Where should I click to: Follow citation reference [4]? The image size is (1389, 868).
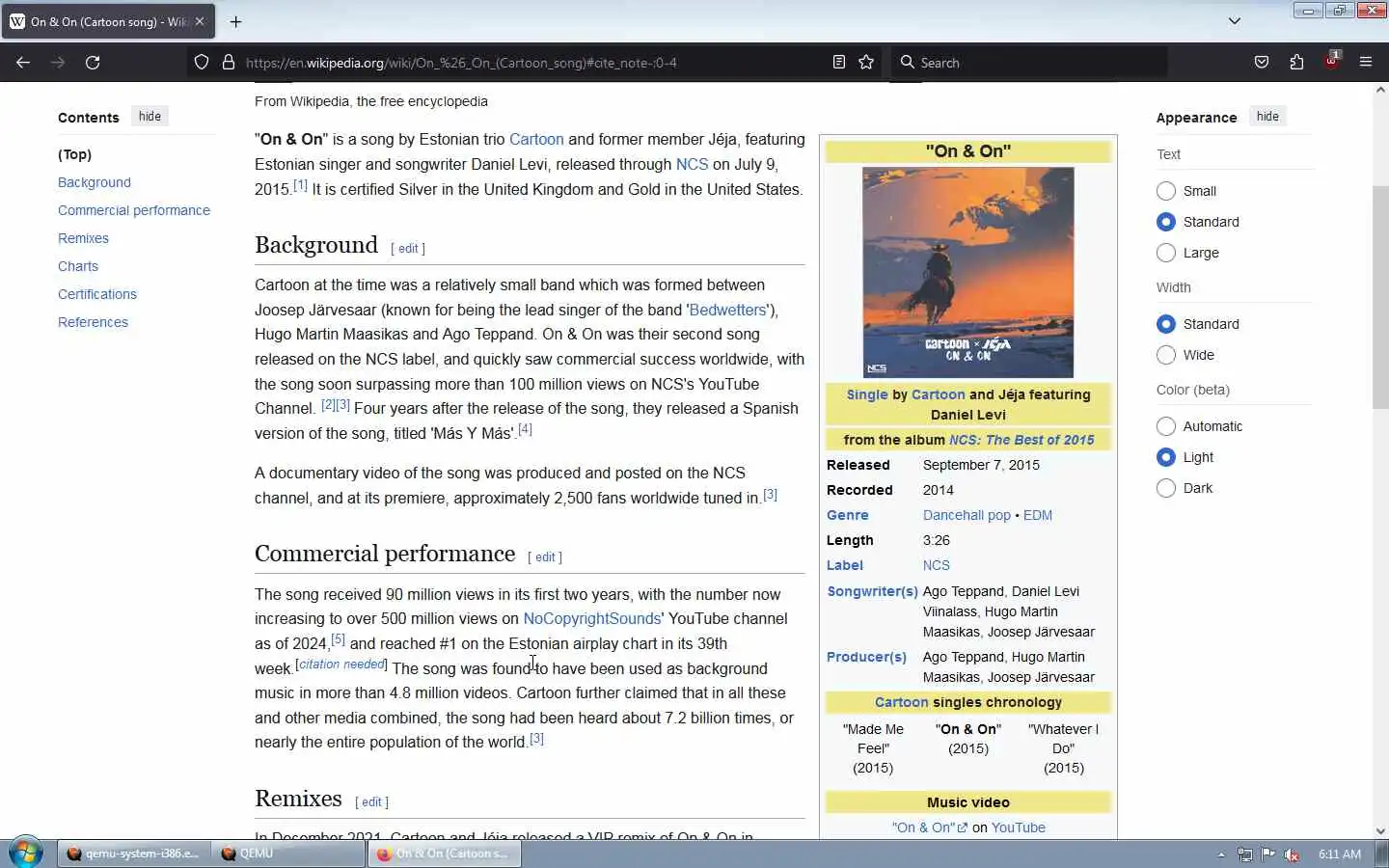click(525, 429)
